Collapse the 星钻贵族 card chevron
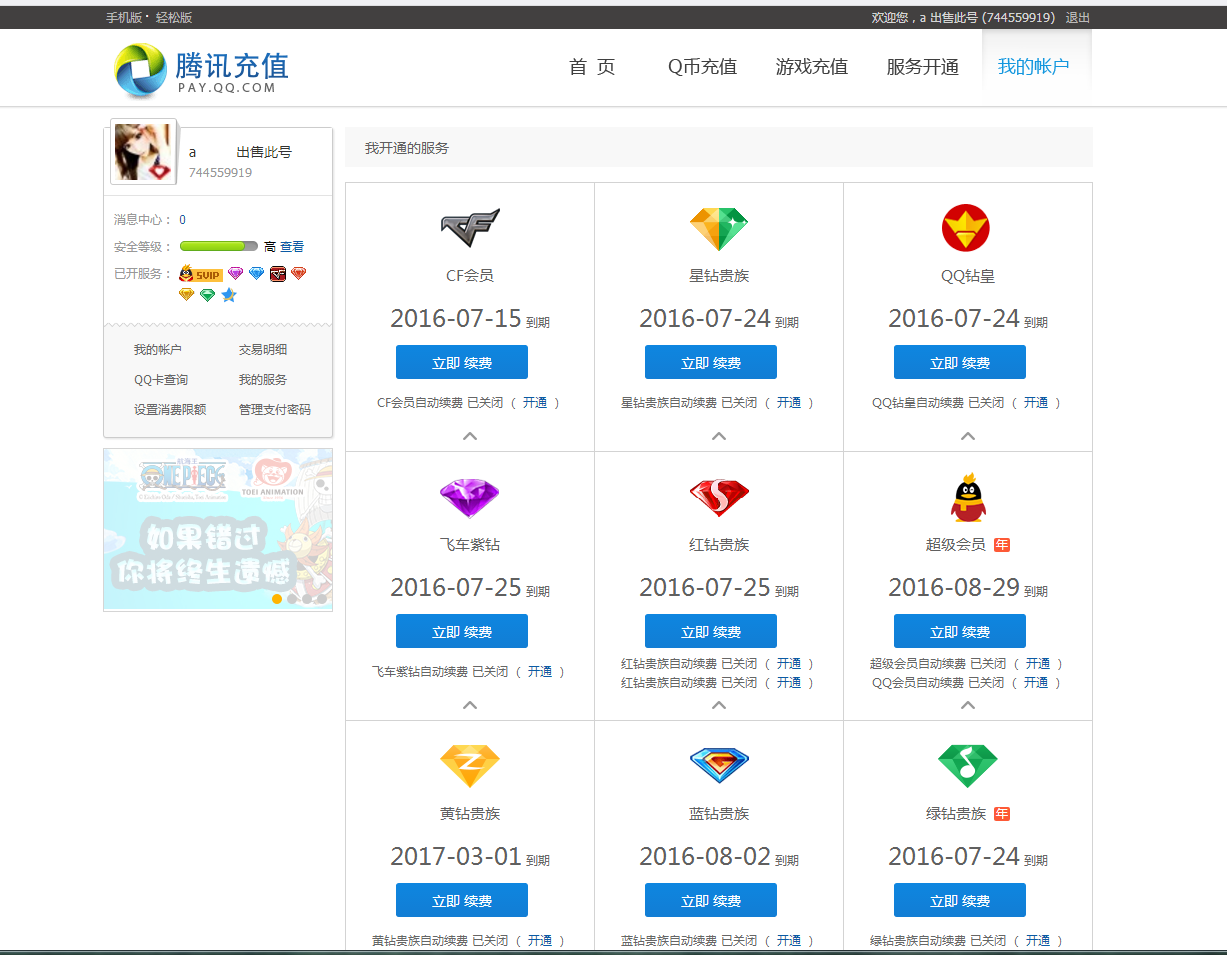1227x955 pixels. click(719, 436)
